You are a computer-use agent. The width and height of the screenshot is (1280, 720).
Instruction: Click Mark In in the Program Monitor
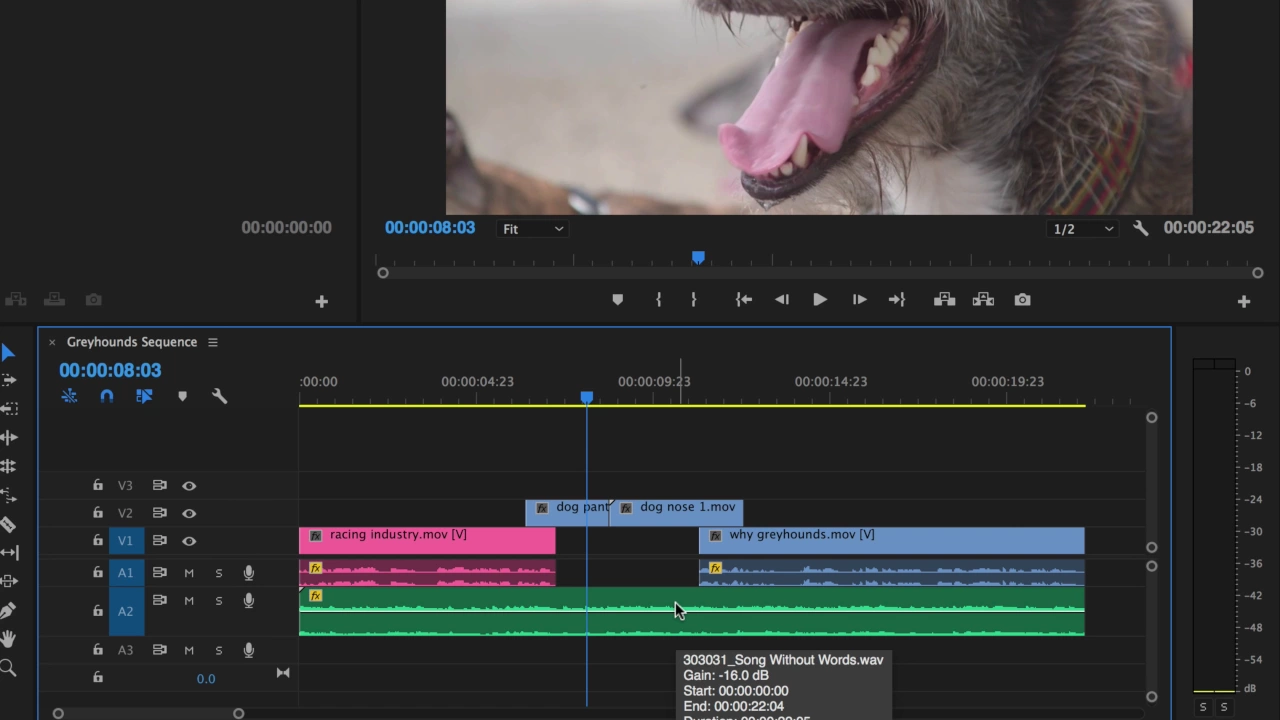[x=658, y=300]
